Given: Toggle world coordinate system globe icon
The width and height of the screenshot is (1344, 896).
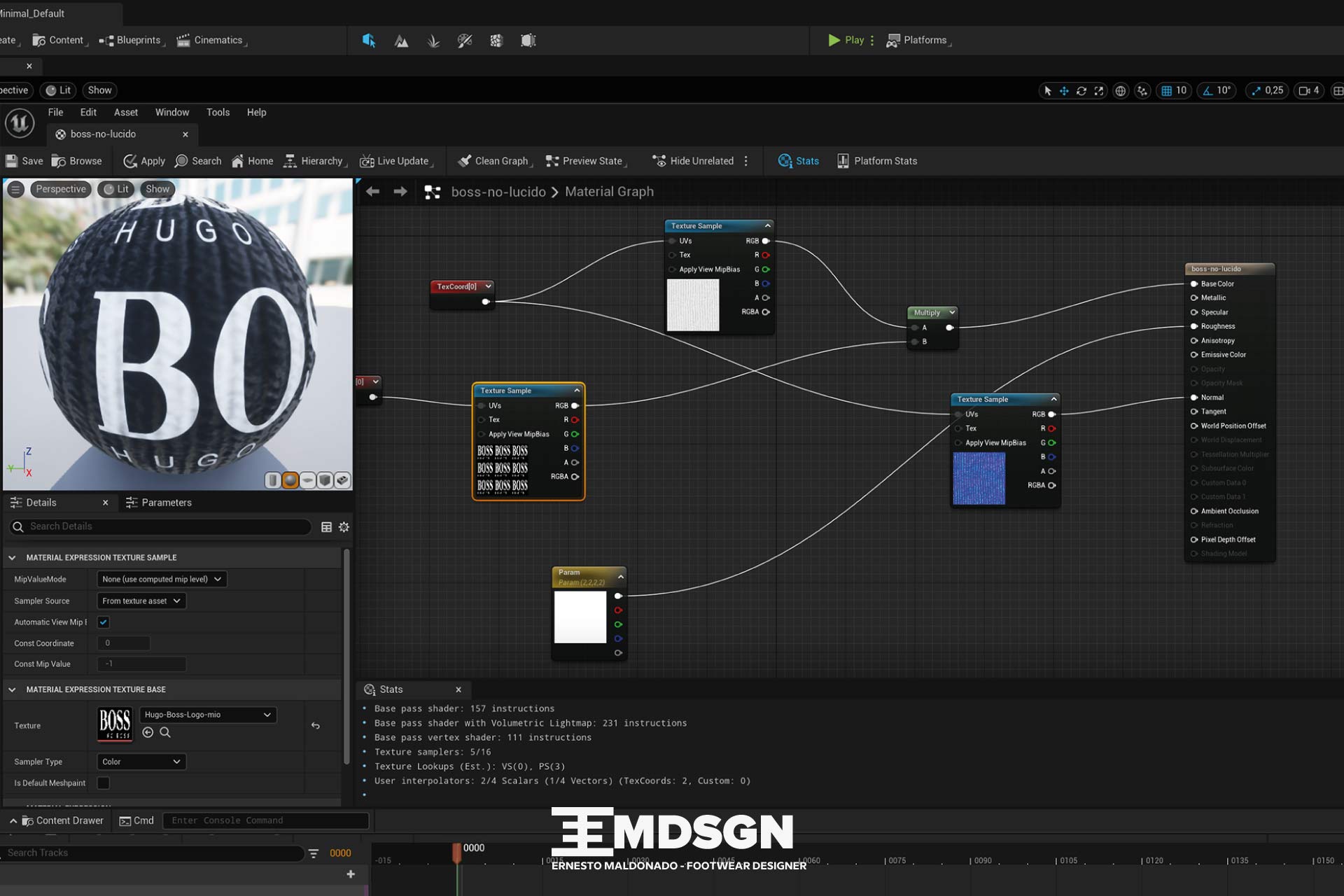Looking at the screenshot, I should coord(1121,90).
